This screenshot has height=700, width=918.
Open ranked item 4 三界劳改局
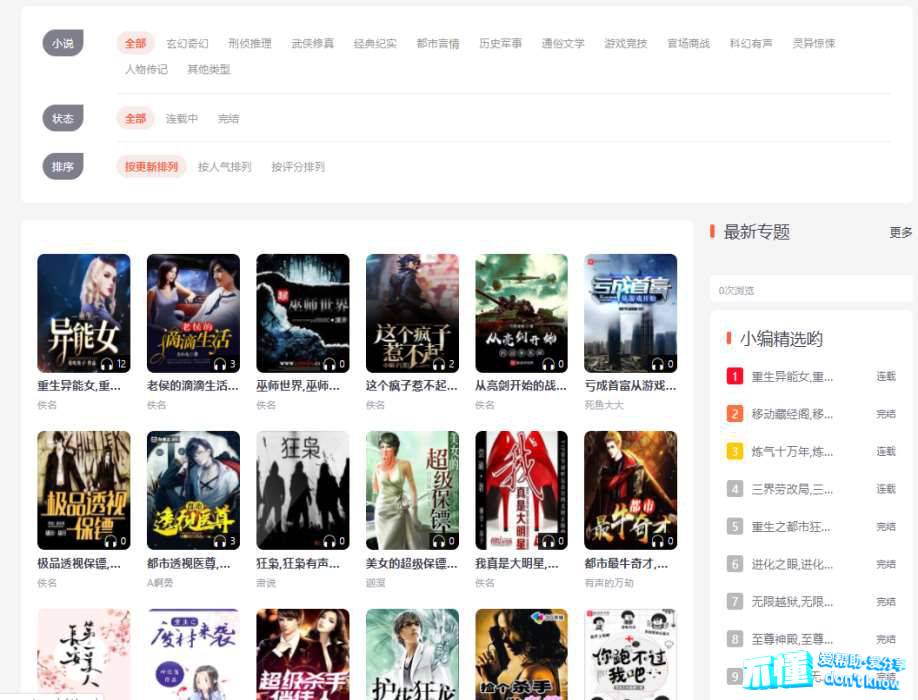(x=792, y=489)
